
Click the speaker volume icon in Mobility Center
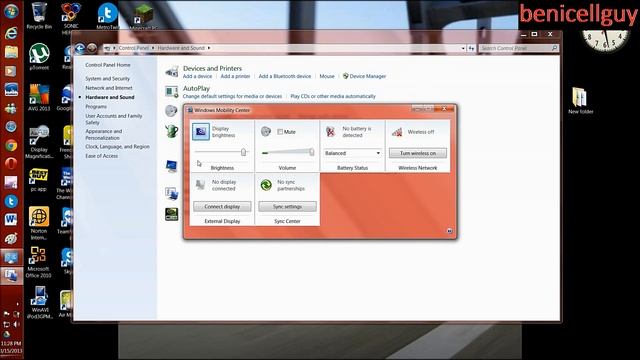click(266, 131)
